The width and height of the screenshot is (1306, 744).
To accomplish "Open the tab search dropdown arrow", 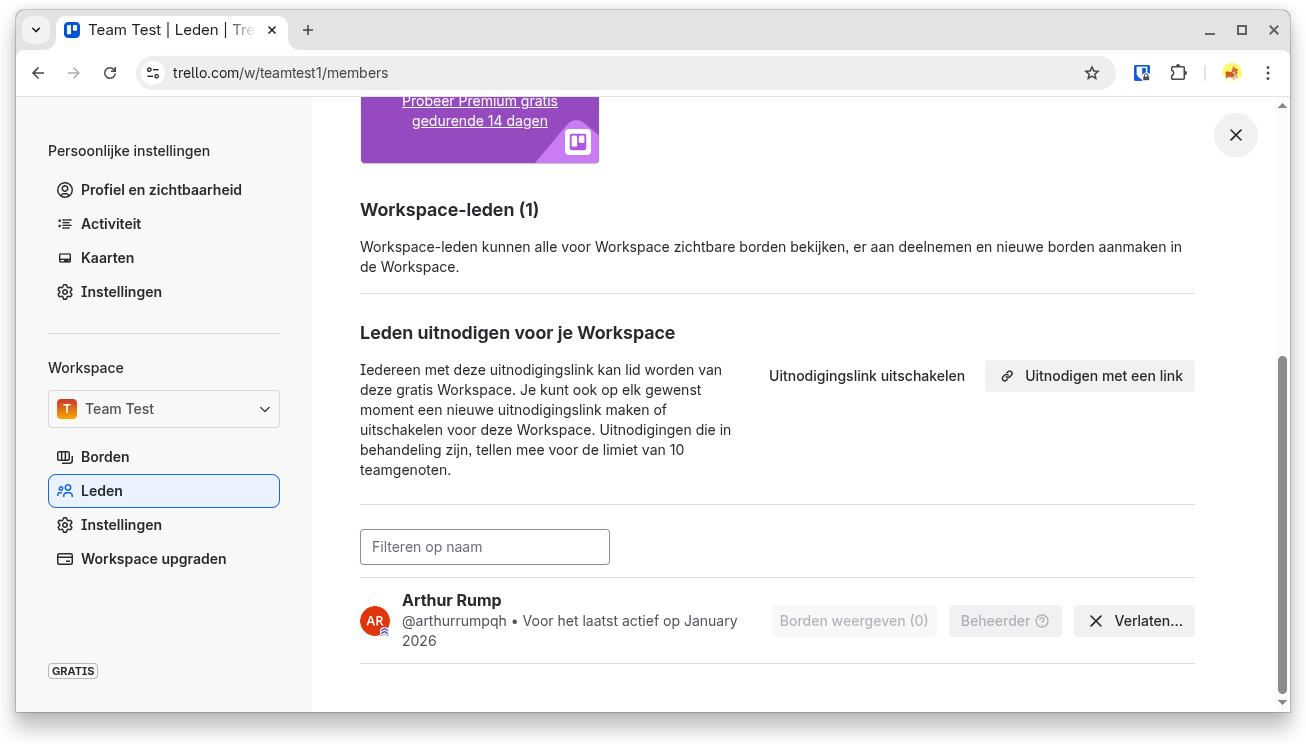I will (x=36, y=30).
